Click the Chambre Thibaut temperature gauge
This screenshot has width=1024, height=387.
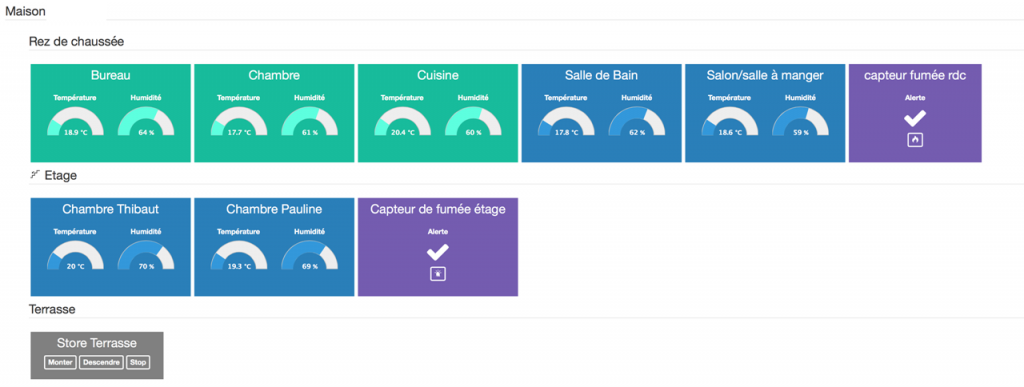(74, 255)
